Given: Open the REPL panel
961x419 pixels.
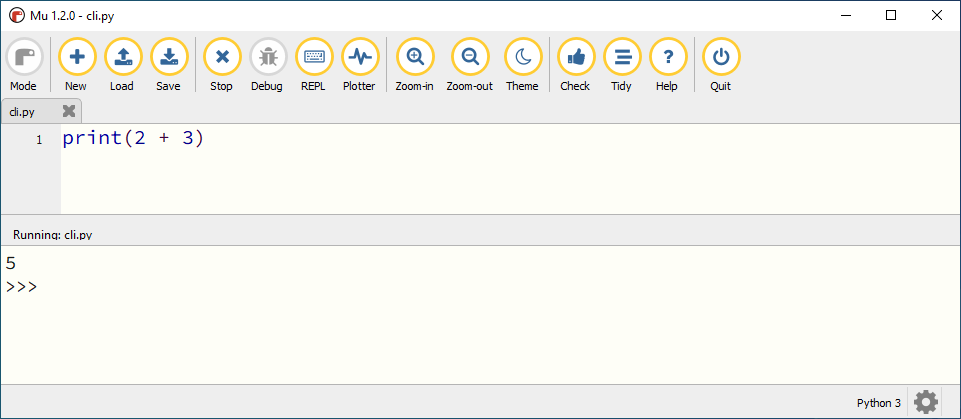Looking at the screenshot, I should click(313, 64).
